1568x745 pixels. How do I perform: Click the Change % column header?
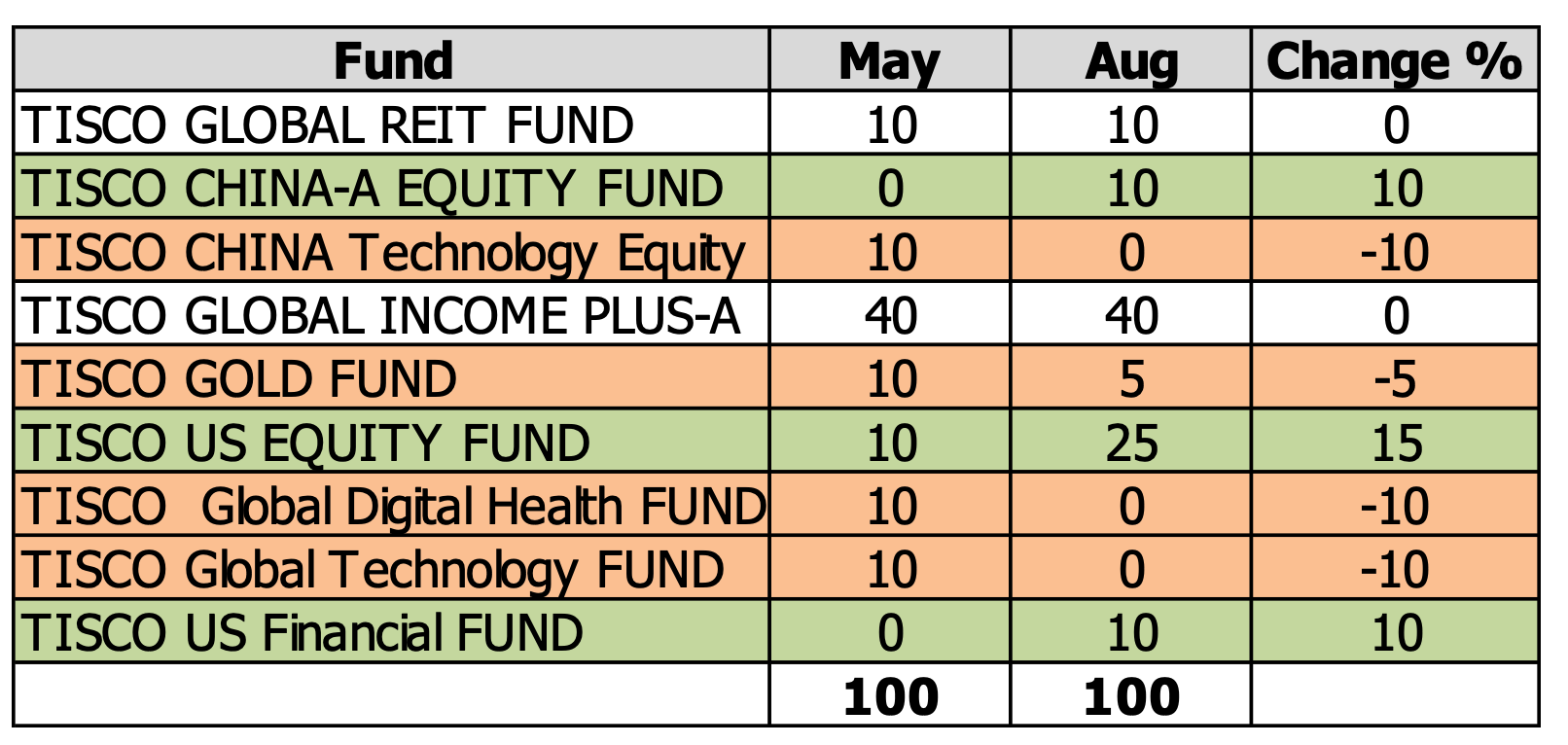pos(1394,61)
